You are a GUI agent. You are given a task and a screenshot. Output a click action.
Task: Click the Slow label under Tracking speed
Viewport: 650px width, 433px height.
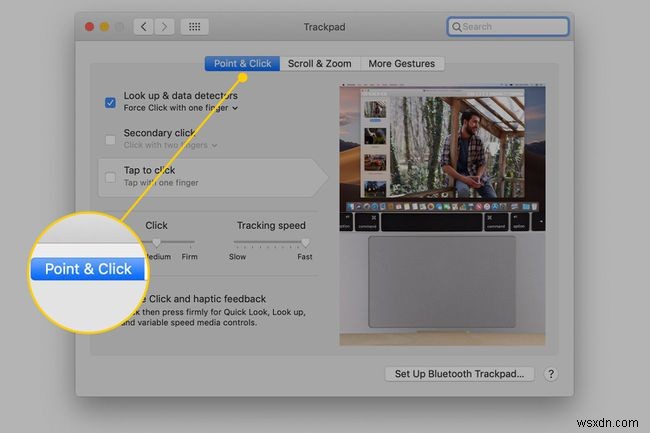coord(238,257)
